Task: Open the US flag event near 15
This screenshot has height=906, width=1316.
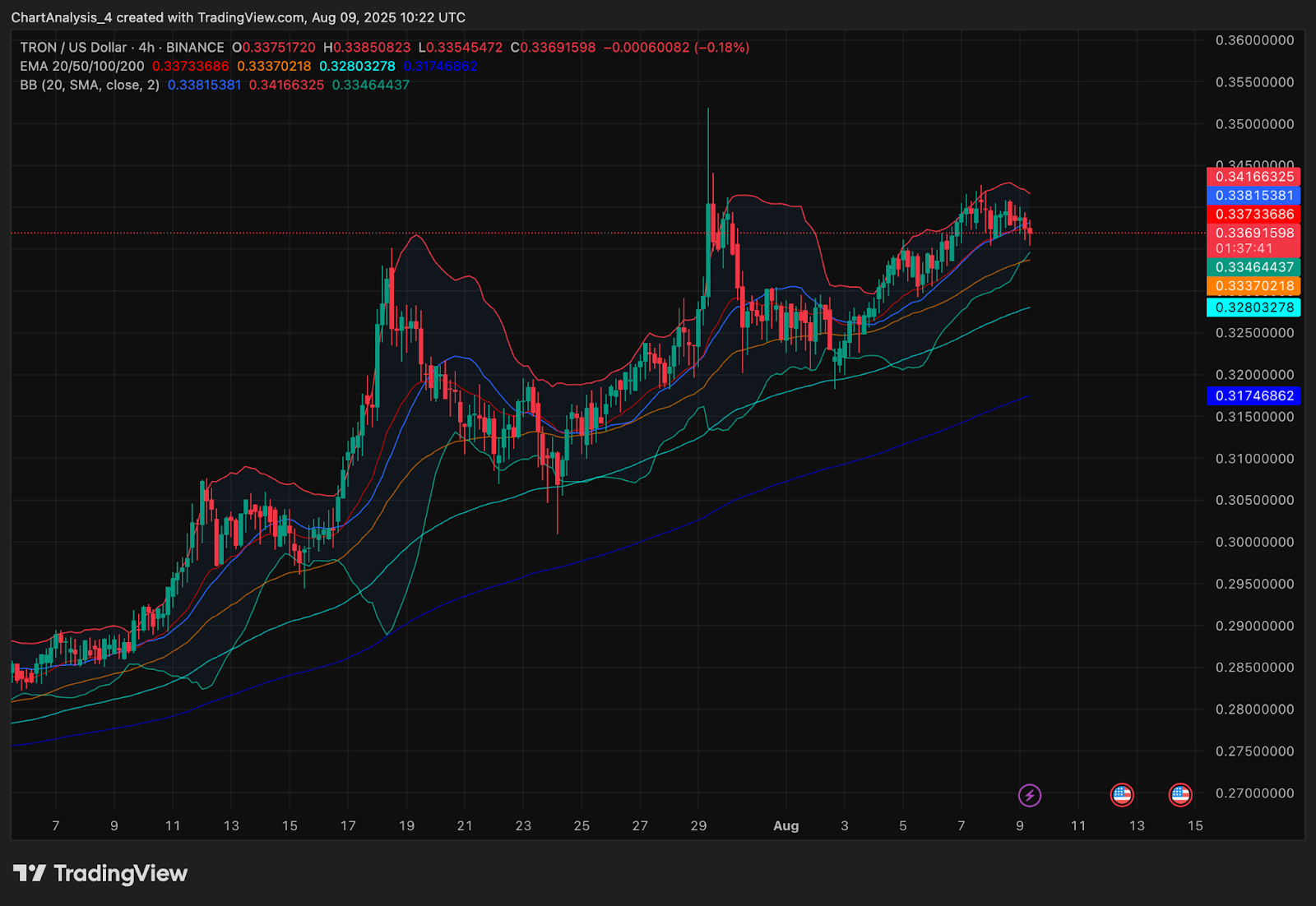Action: [1180, 795]
